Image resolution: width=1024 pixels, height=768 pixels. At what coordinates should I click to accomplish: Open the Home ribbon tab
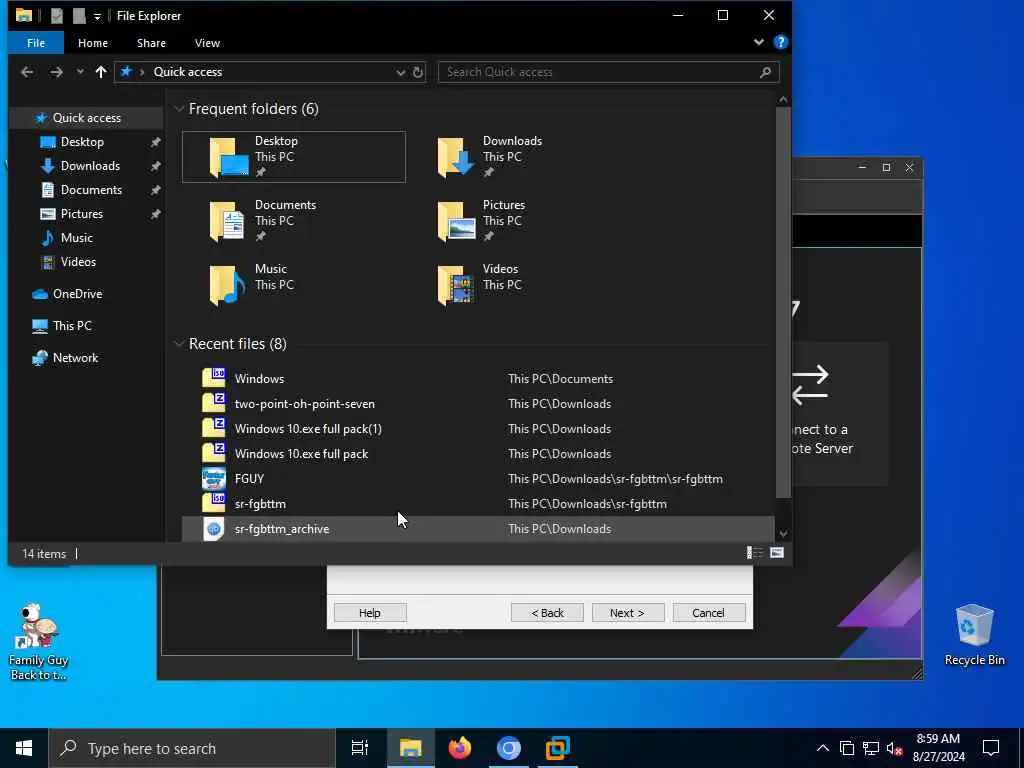coord(93,43)
